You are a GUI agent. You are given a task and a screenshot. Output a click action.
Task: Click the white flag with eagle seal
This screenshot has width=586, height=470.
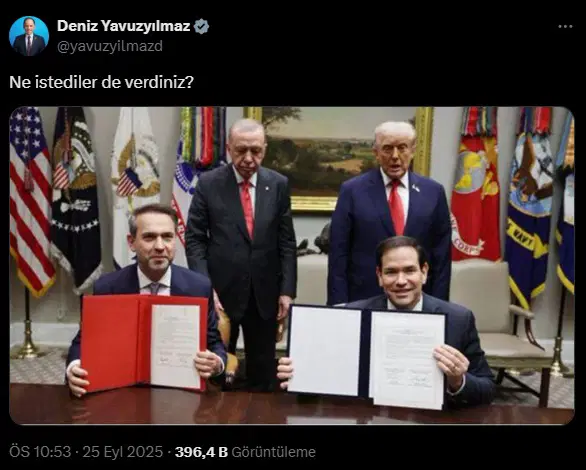pyautogui.click(x=136, y=179)
